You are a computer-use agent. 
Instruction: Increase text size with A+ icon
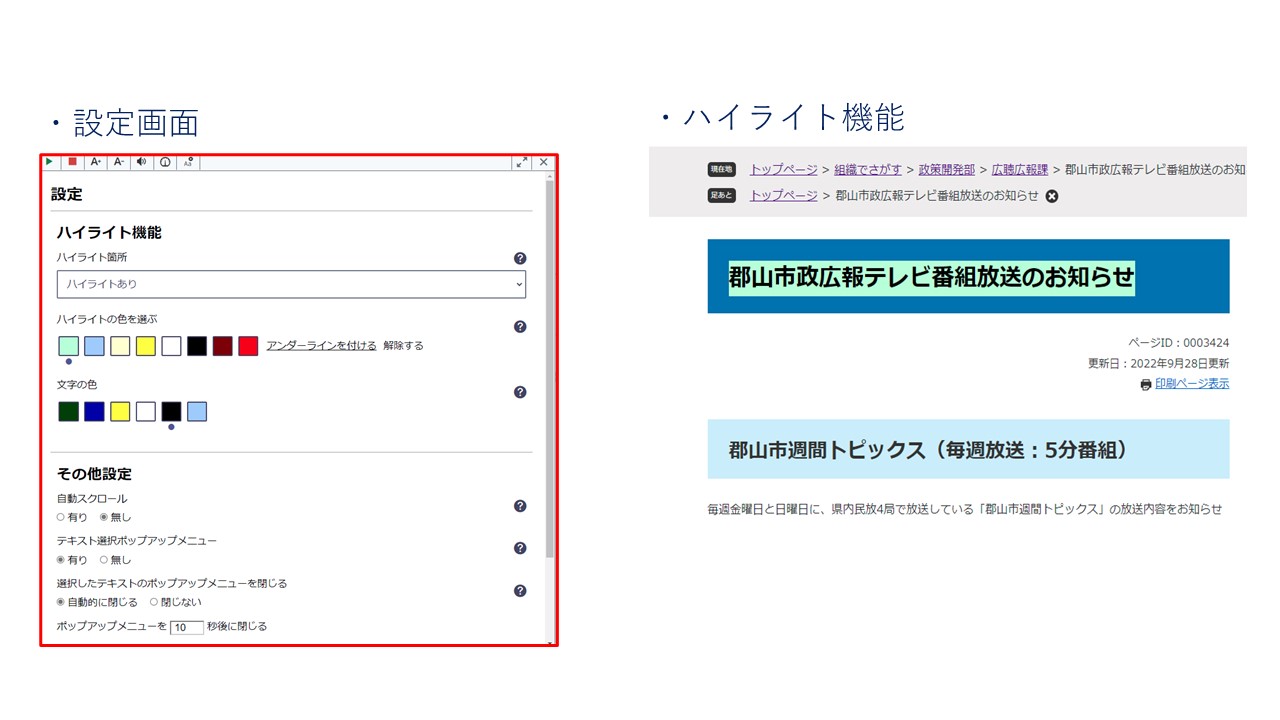click(96, 162)
